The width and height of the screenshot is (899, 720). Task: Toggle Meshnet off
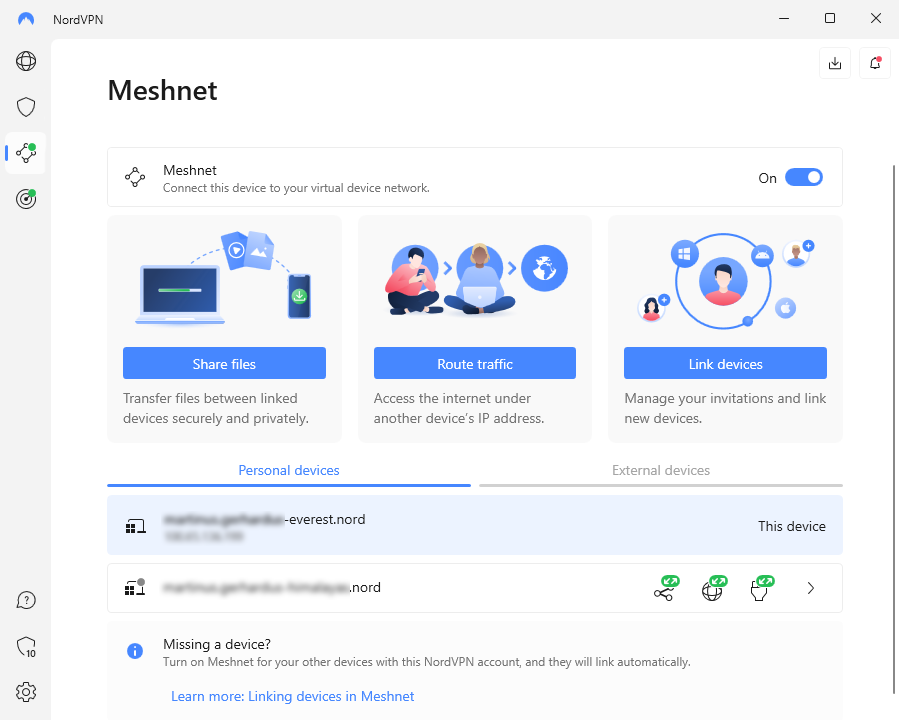(804, 177)
